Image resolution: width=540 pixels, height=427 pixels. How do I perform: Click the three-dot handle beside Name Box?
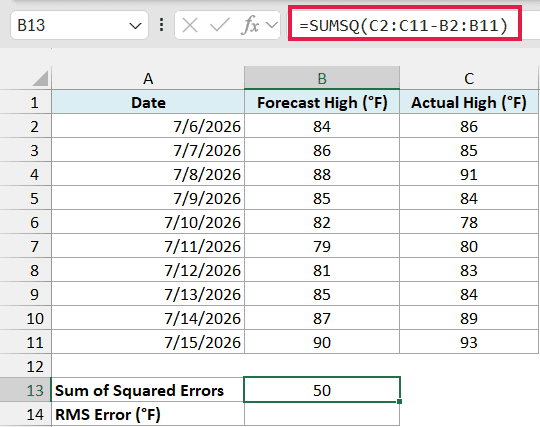coord(162,25)
